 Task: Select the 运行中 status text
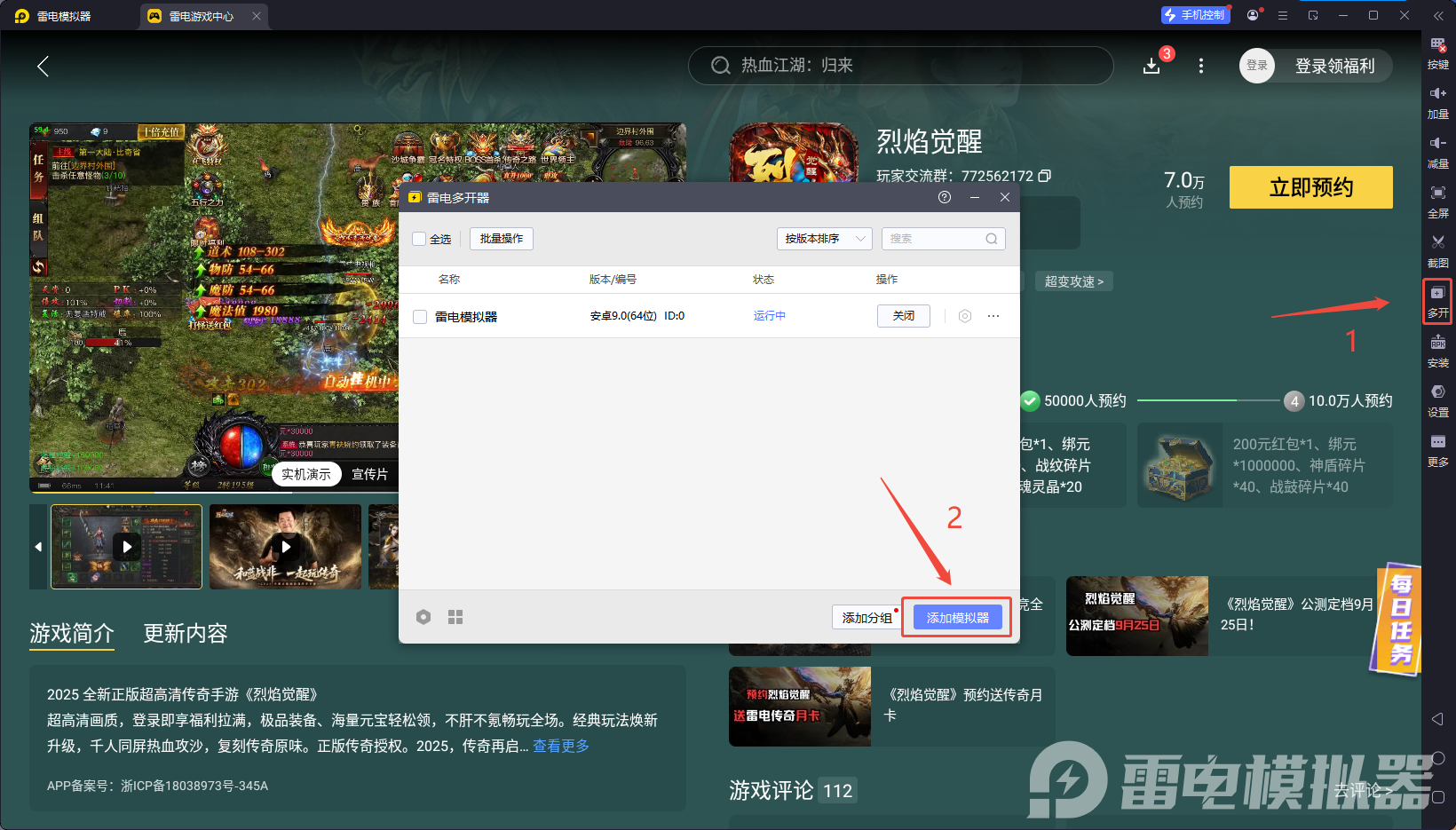point(770,316)
